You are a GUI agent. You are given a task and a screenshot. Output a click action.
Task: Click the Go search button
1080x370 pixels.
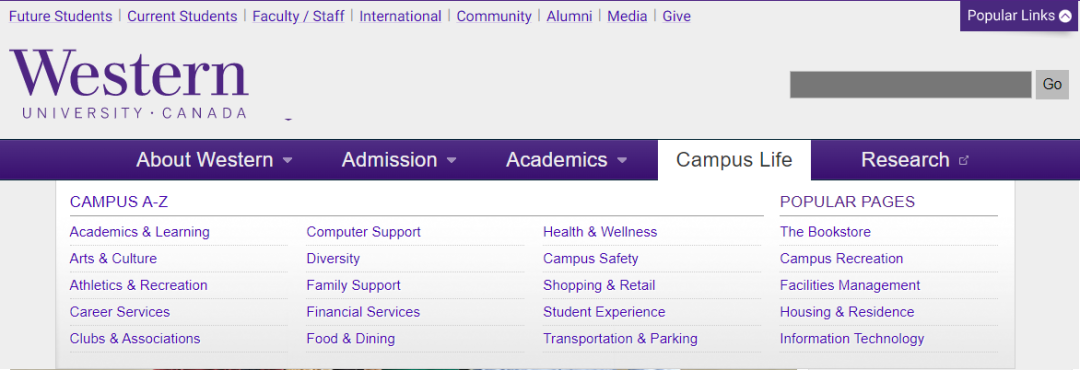click(1052, 84)
